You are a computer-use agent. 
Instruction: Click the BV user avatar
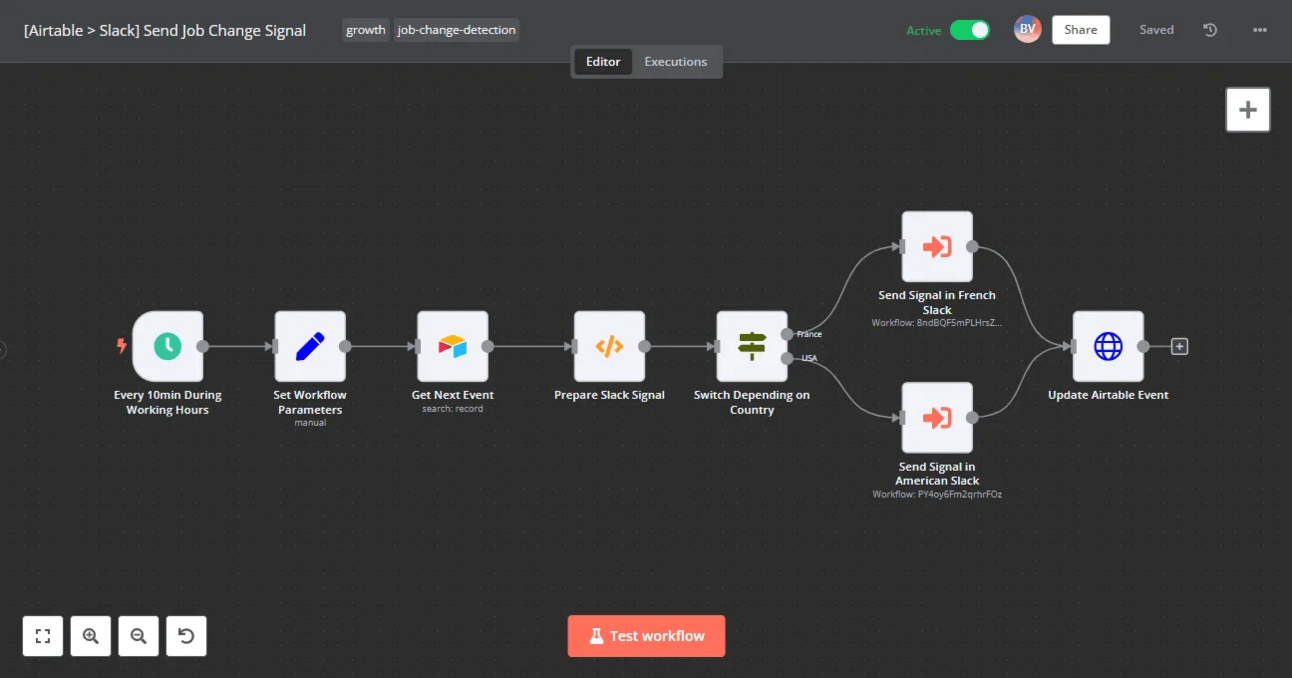(x=1027, y=29)
